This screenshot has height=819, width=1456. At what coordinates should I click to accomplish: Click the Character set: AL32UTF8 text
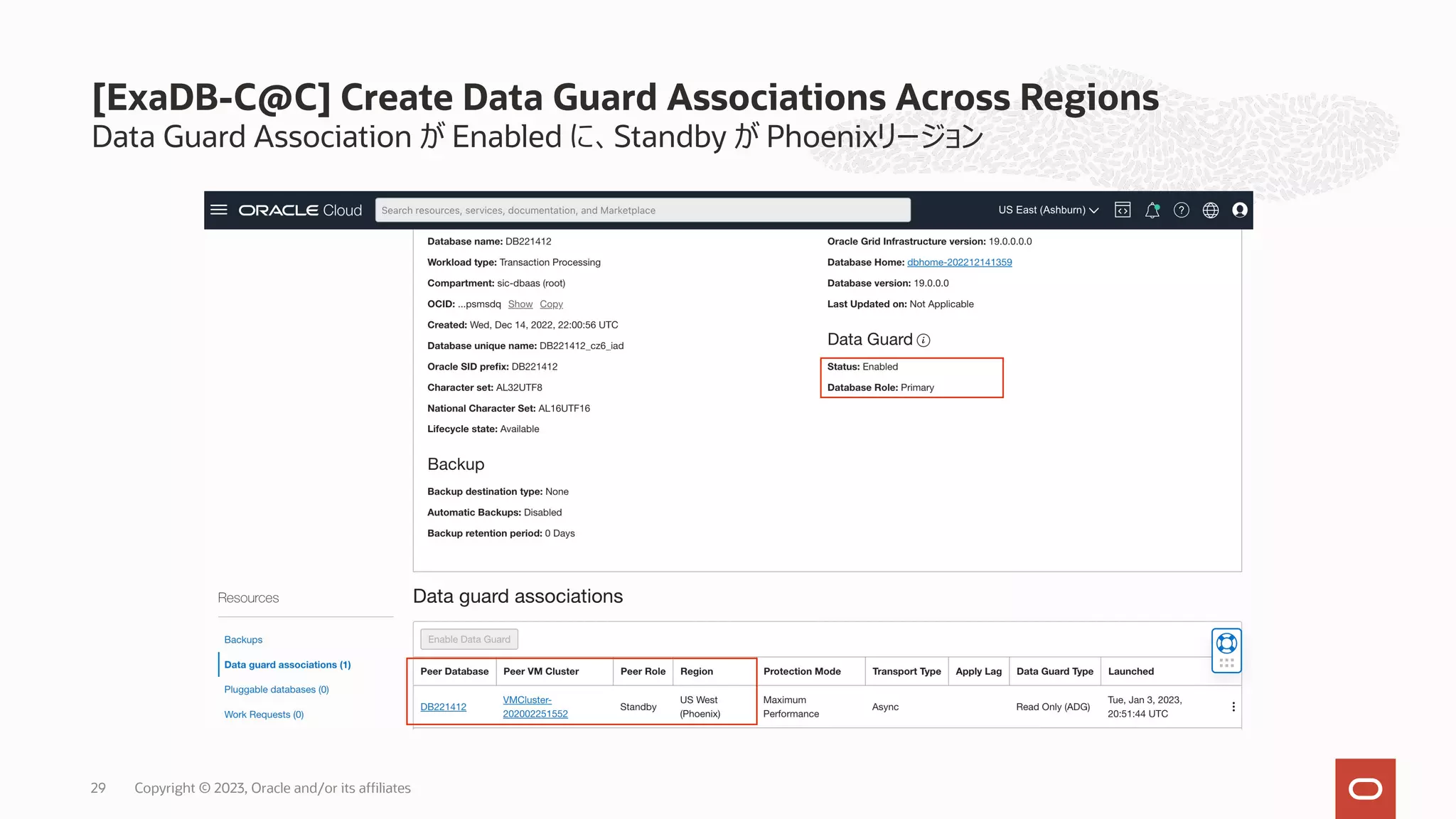485,387
